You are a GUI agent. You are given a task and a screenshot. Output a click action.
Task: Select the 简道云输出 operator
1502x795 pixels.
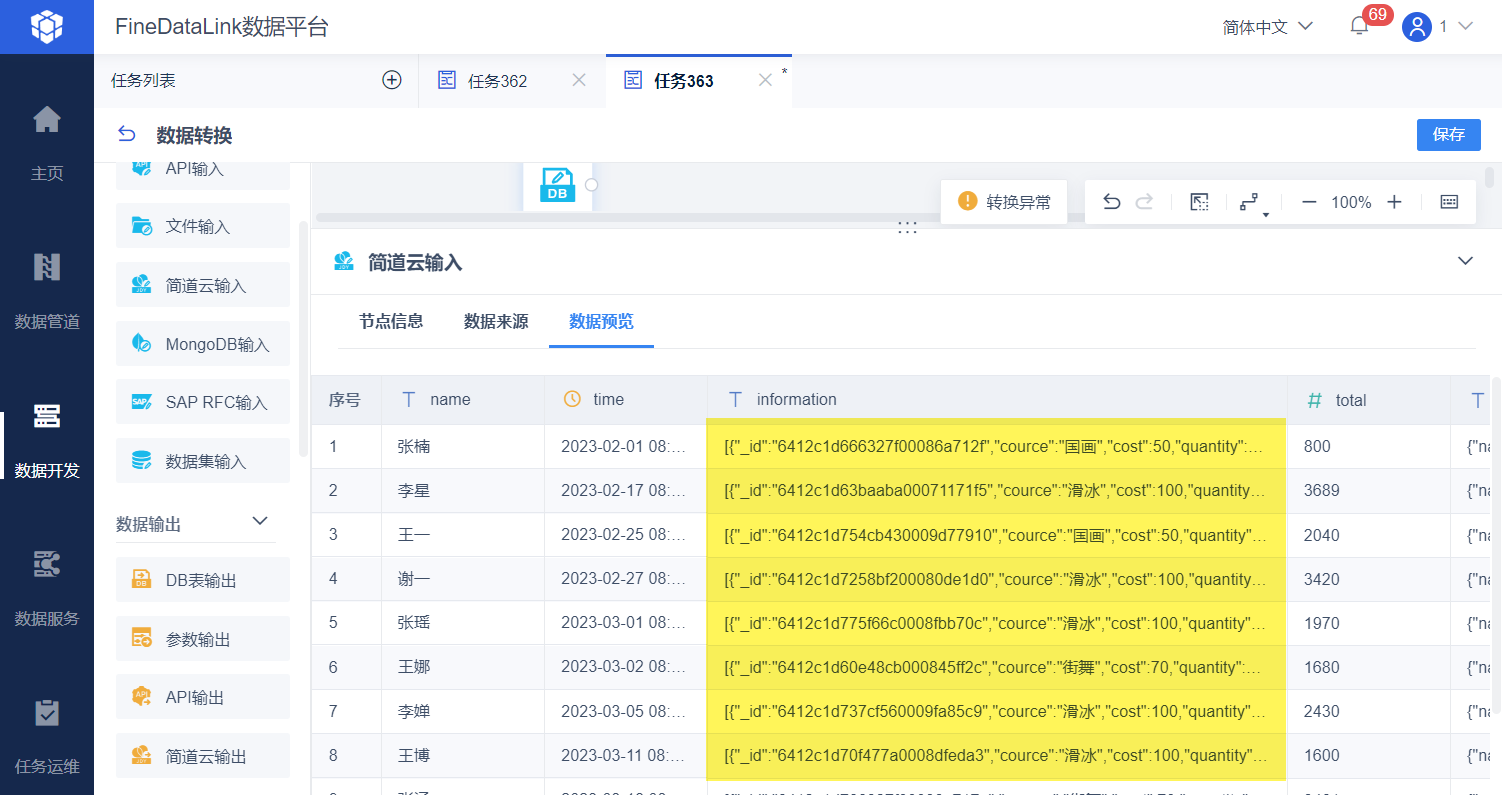click(x=203, y=756)
